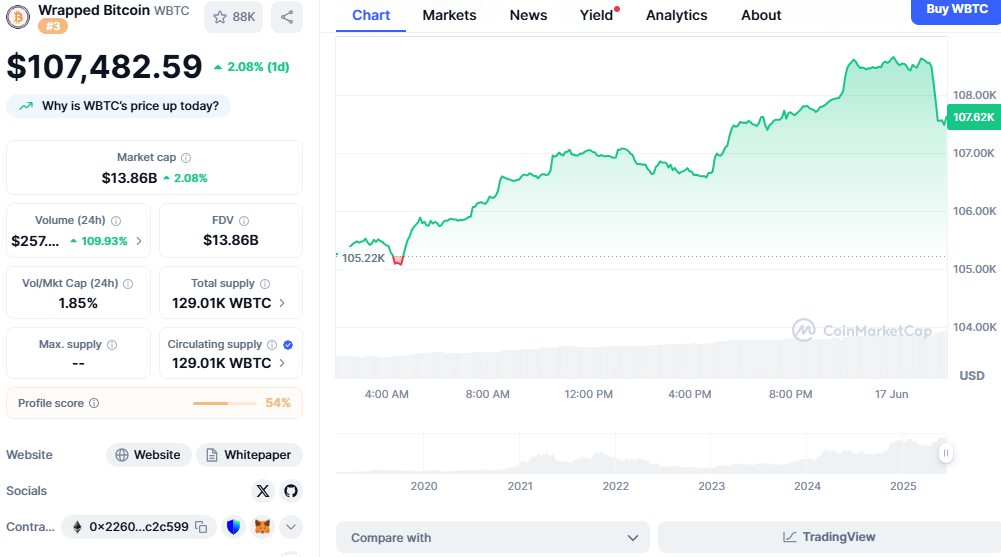Expand more contracts dropdown arrow
This screenshot has height=557, width=1001.
(291, 527)
